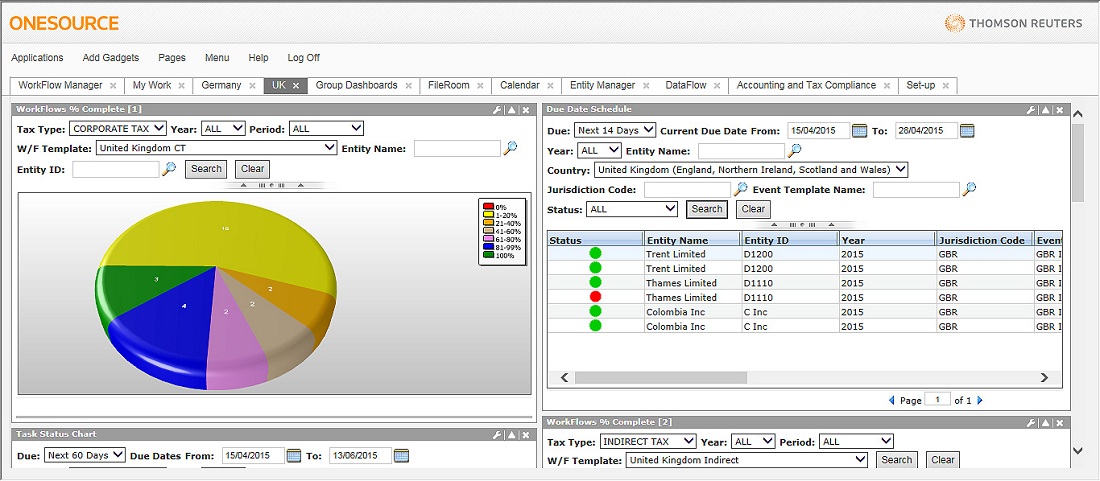
Task: Open calendar picker for Current Due Date From
Action: pos(859,130)
